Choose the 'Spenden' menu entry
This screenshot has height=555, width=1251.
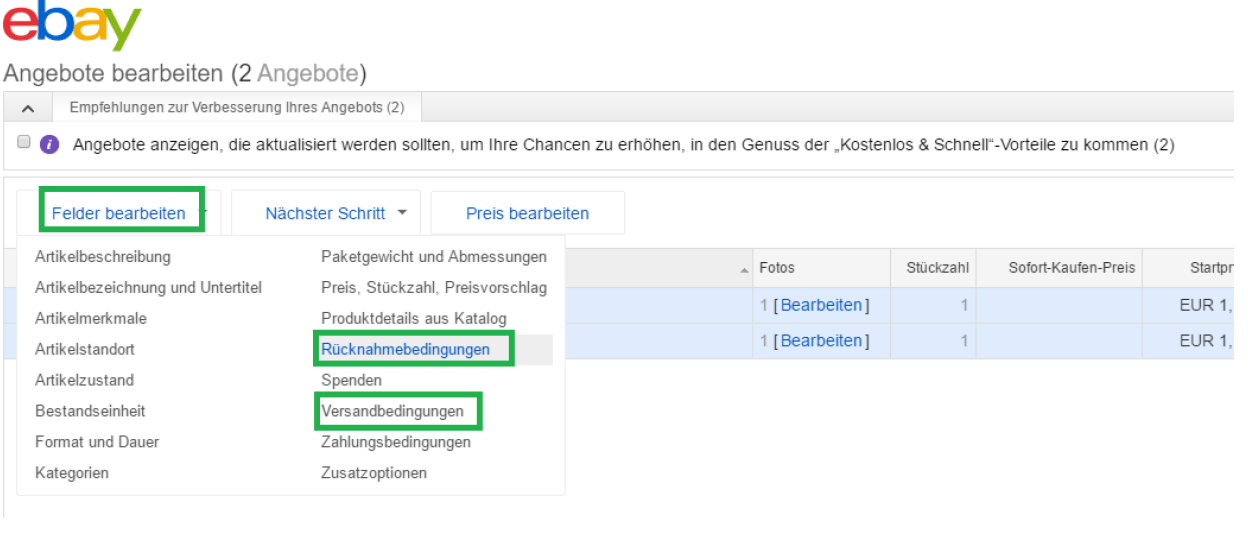tap(351, 381)
